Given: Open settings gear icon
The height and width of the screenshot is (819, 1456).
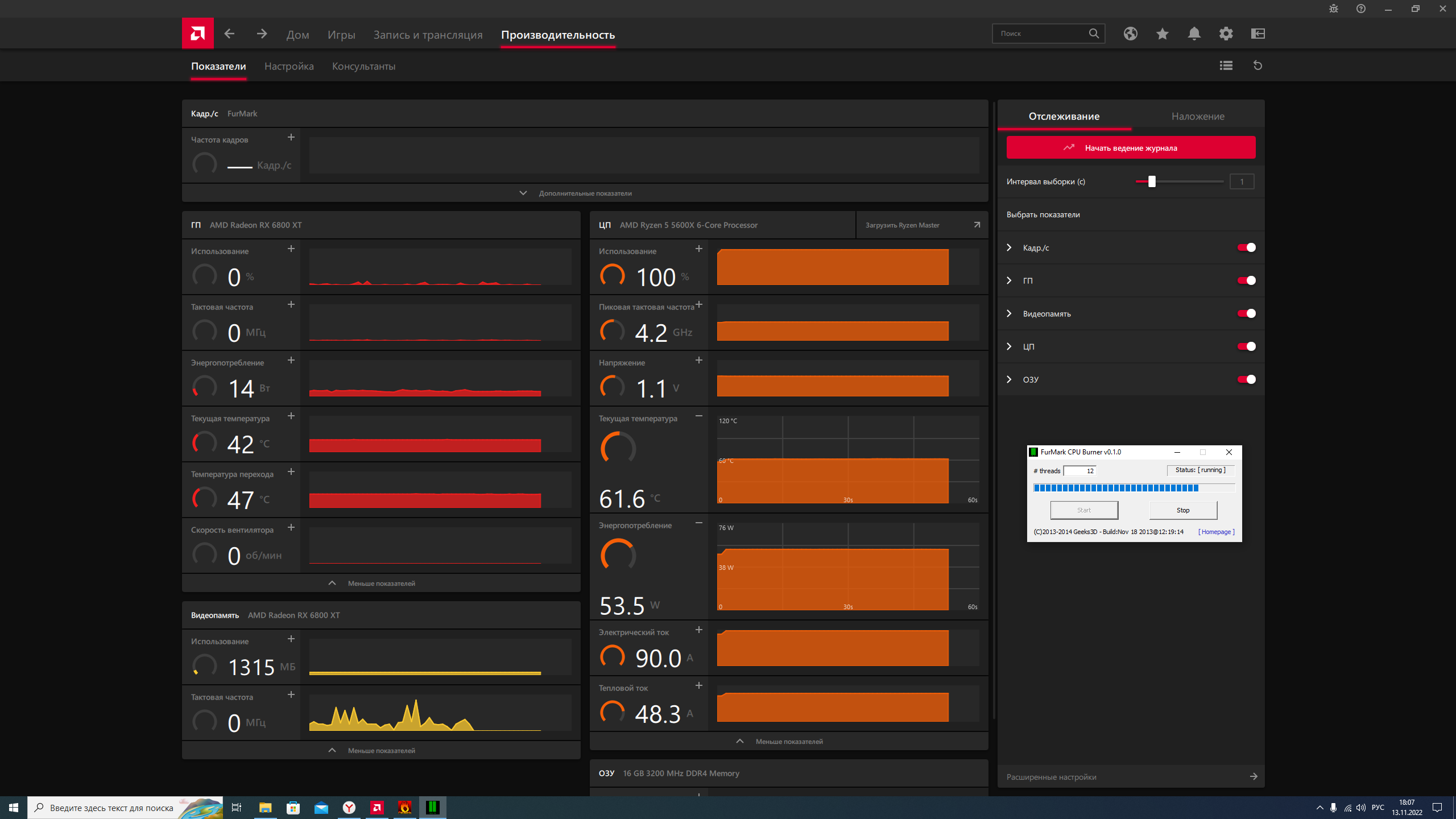Looking at the screenshot, I should pos(1226,34).
